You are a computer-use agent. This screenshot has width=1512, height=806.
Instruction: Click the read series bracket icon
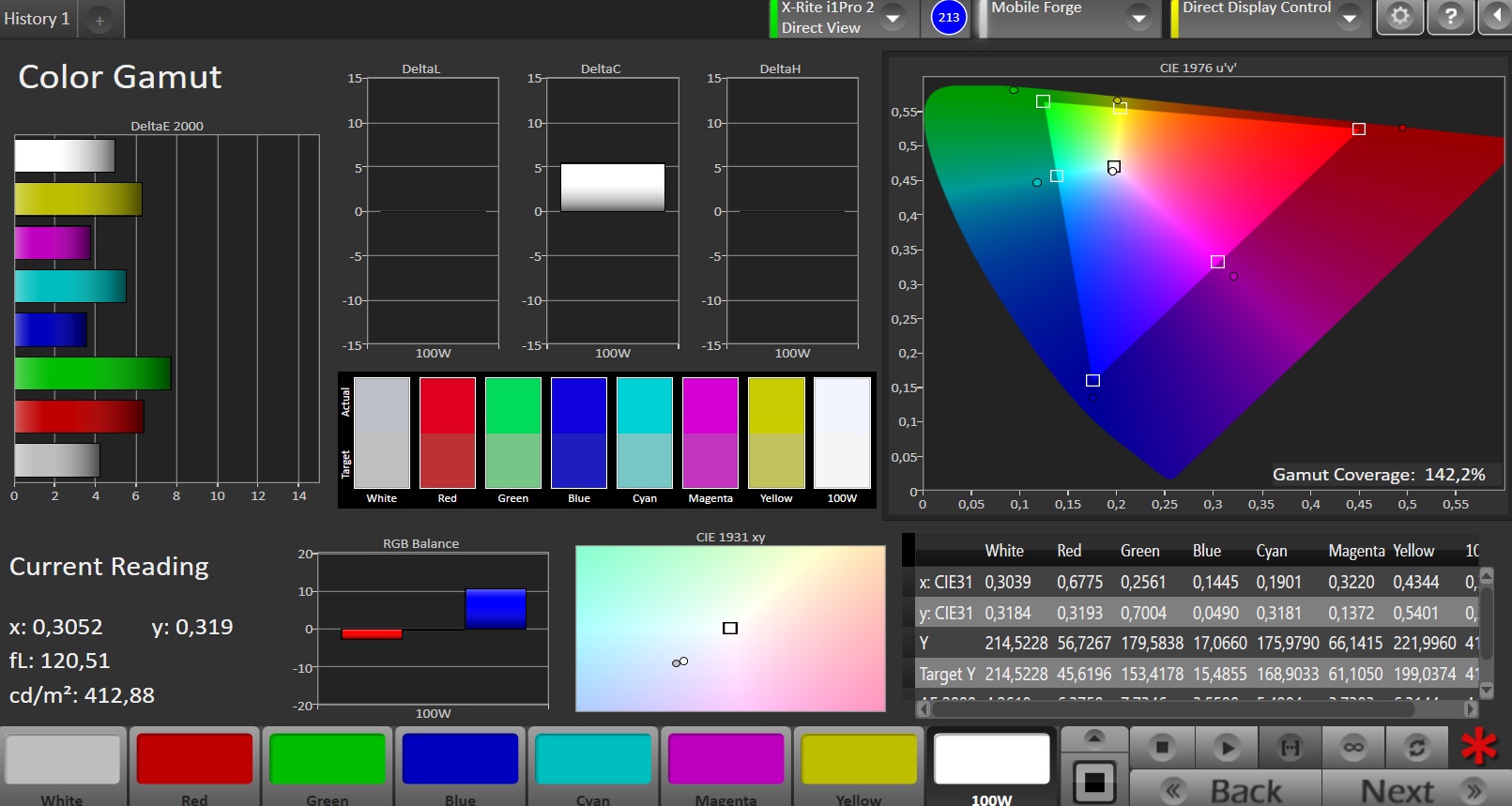point(1291,748)
